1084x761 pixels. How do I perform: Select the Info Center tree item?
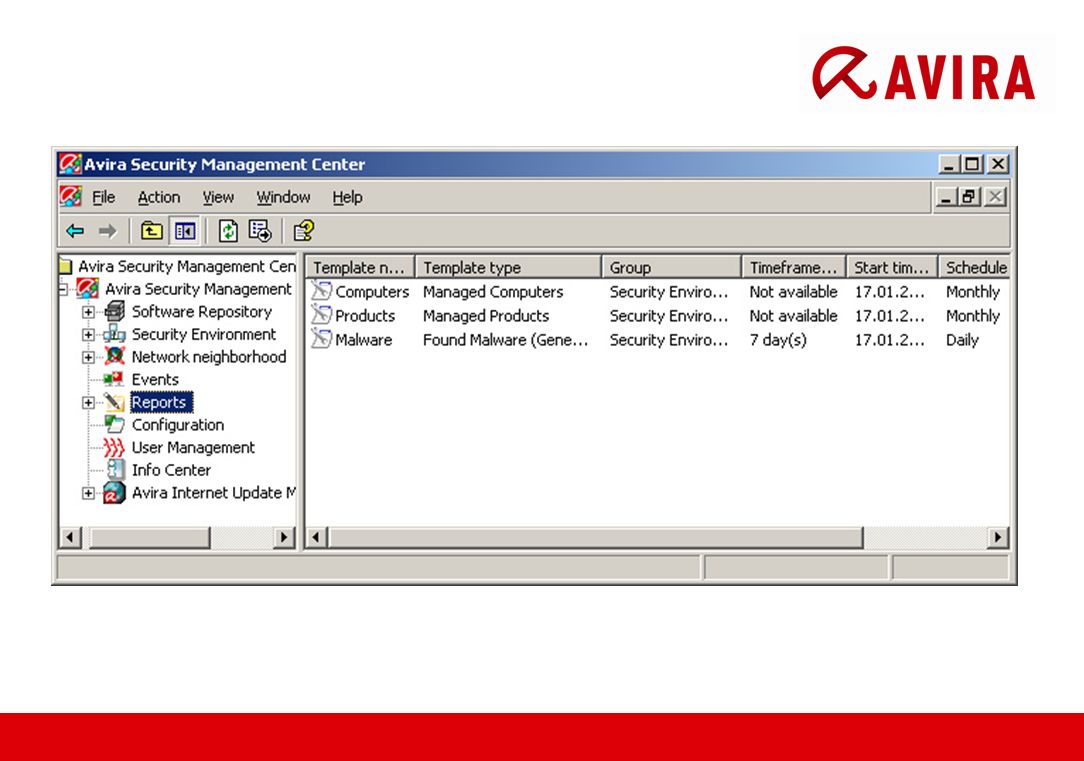pyautogui.click(x=171, y=471)
